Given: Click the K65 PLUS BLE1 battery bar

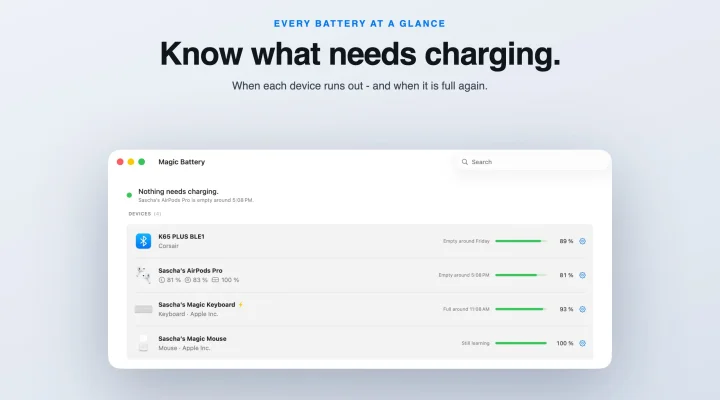Looking at the screenshot, I should tap(521, 241).
